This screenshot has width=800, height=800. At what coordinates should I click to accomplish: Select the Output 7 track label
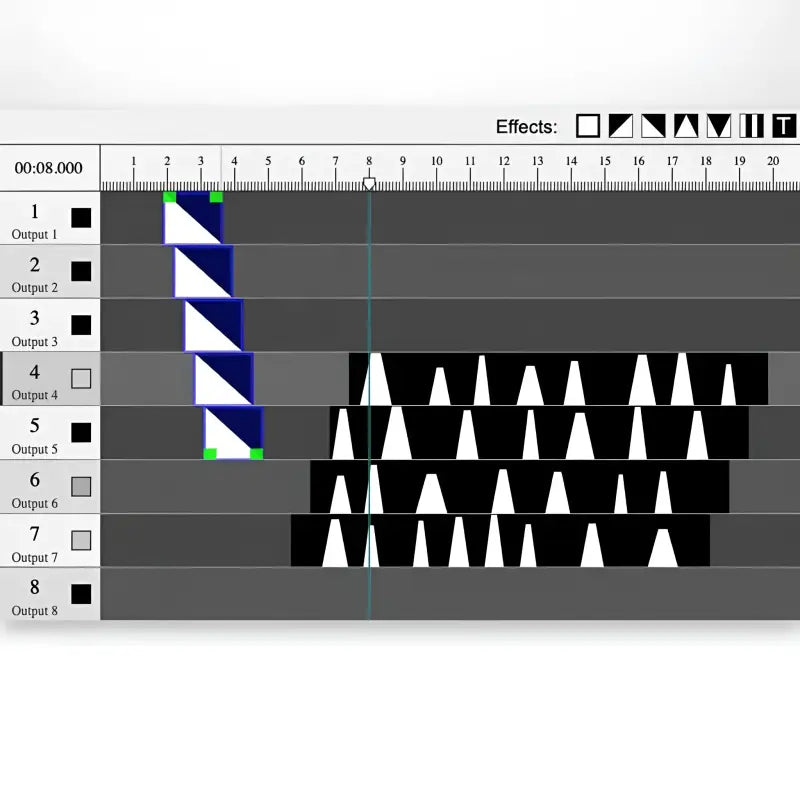pos(35,541)
